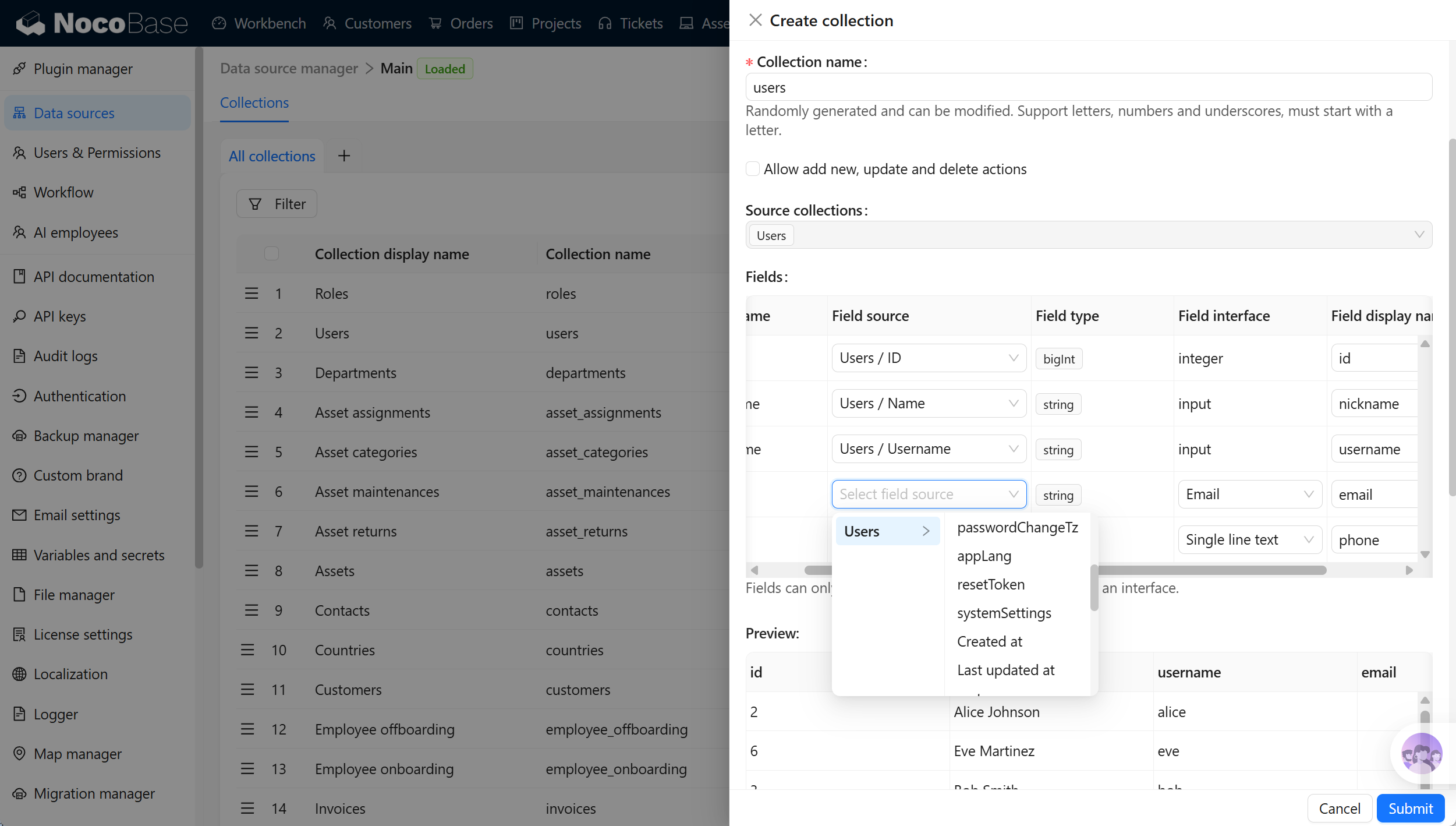Click the Variables and secrets table icon
The width and height of the screenshot is (1456, 826).
19,555
